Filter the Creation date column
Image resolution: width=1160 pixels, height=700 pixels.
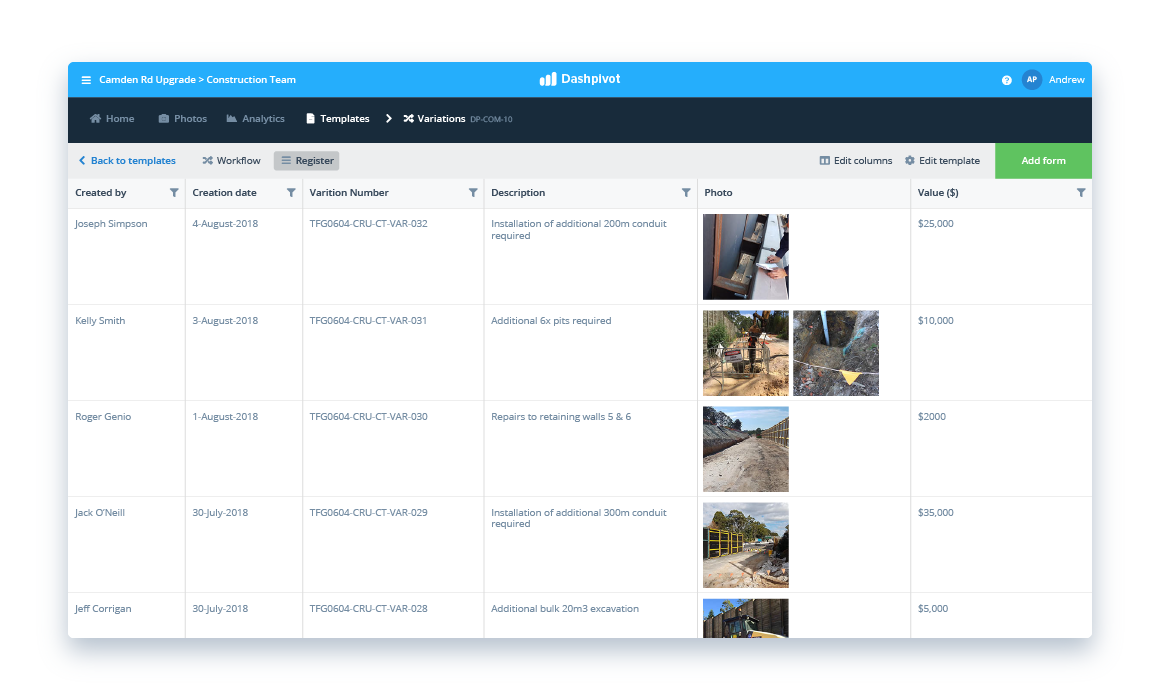[x=291, y=192]
